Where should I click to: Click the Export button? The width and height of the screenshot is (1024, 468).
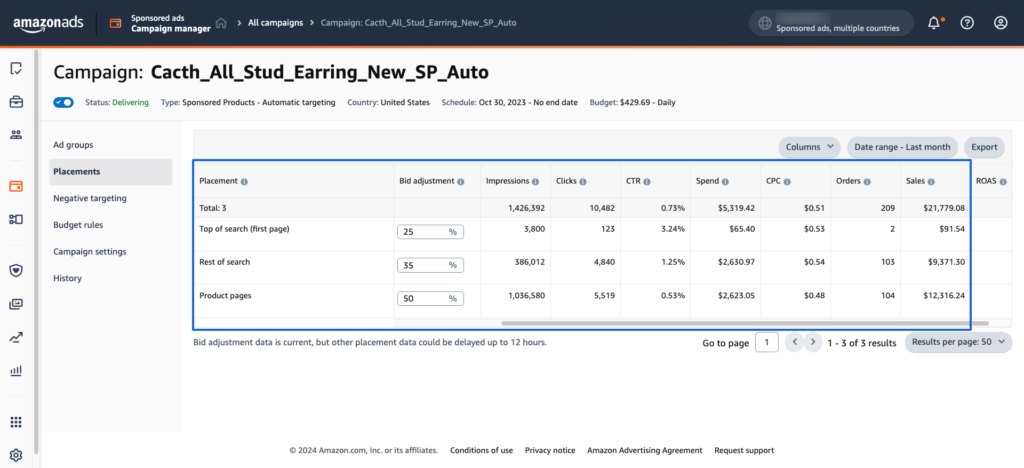984,147
